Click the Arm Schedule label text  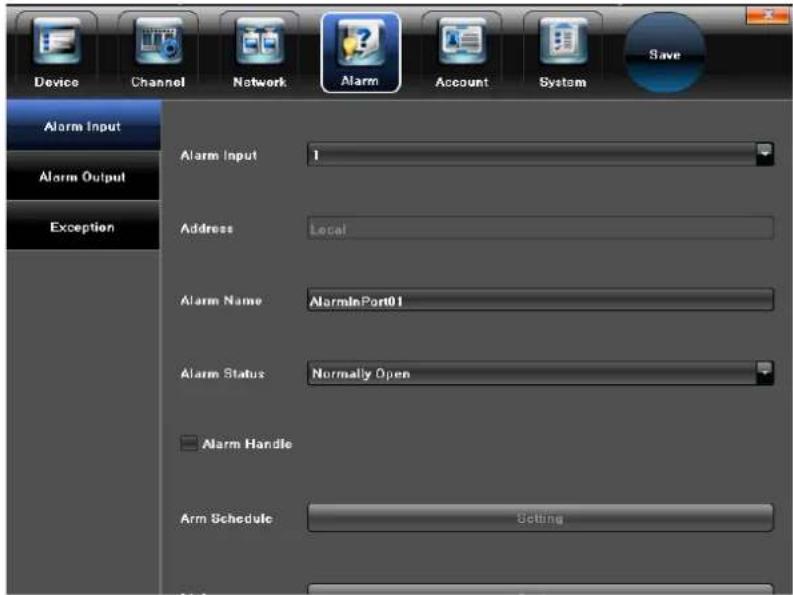pos(227,519)
